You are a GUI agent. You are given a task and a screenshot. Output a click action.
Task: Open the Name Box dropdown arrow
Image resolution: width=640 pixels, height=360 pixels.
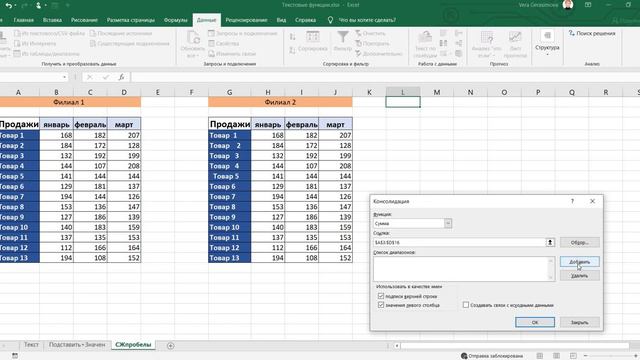[x=64, y=77]
